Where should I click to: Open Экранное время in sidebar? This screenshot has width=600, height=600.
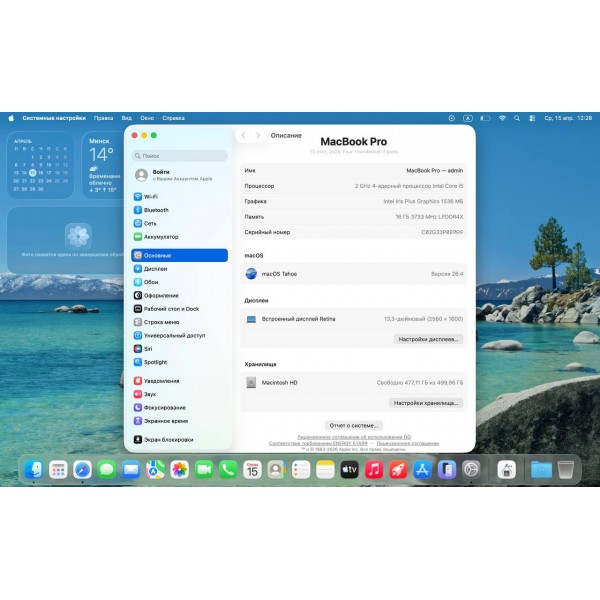pos(164,421)
